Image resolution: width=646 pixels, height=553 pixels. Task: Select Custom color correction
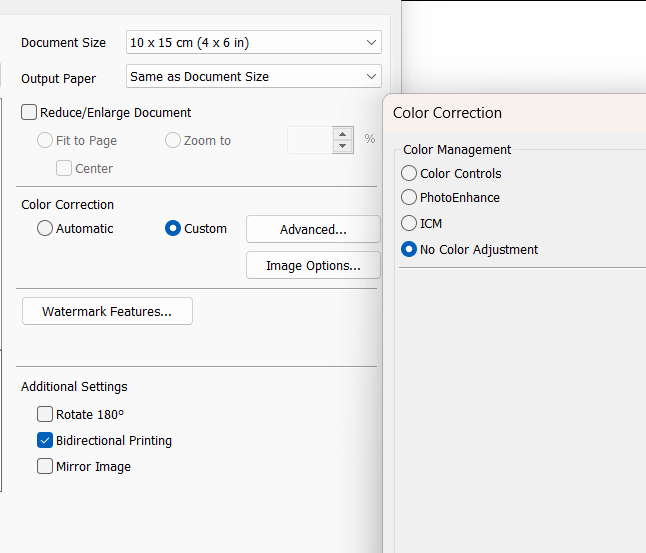coord(173,229)
